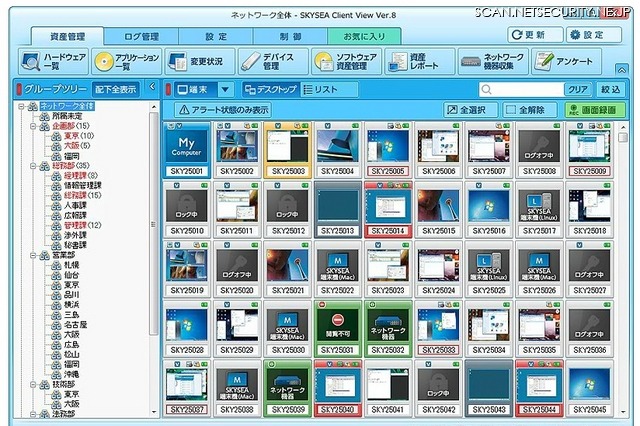The width and height of the screenshot is (640, 426).
Task: Select My Computer terminal SKY25001
Action: 186,150
